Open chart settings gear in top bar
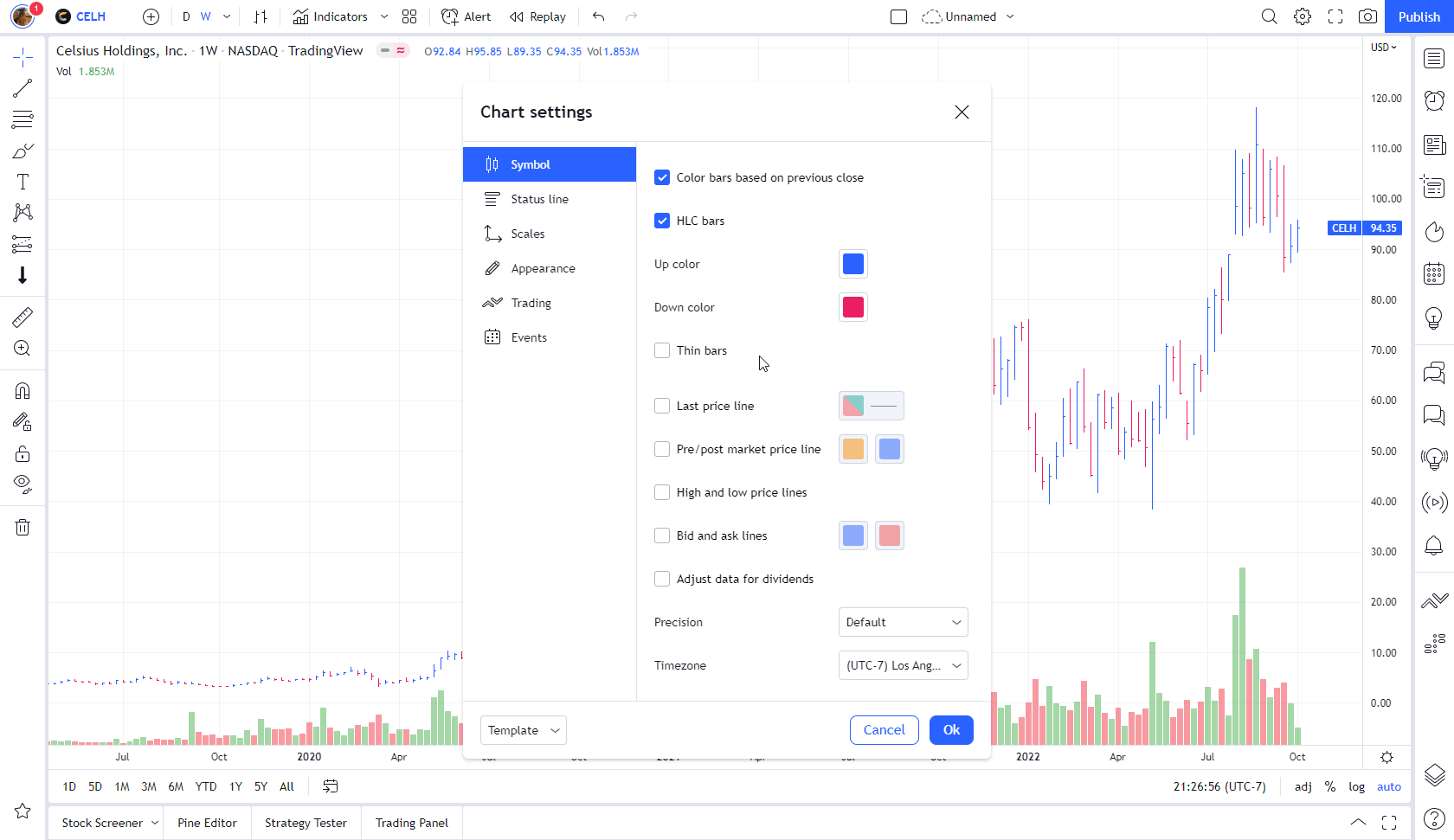Image resolution: width=1454 pixels, height=840 pixels. pos(1302,16)
